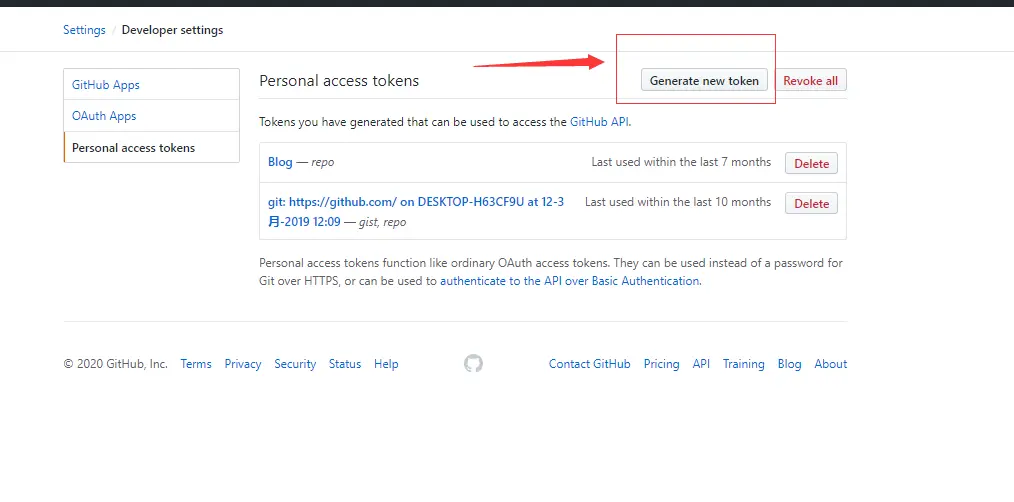The width and height of the screenshot is (1014, 502).
Task: Open the GitHub API link
Action: pyautogui.click(x=599, y=121)
